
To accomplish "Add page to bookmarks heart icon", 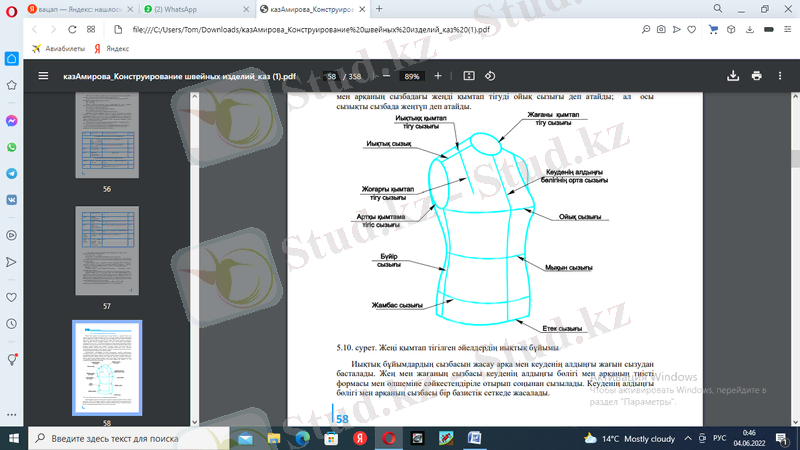I will (x=691, y=30).
